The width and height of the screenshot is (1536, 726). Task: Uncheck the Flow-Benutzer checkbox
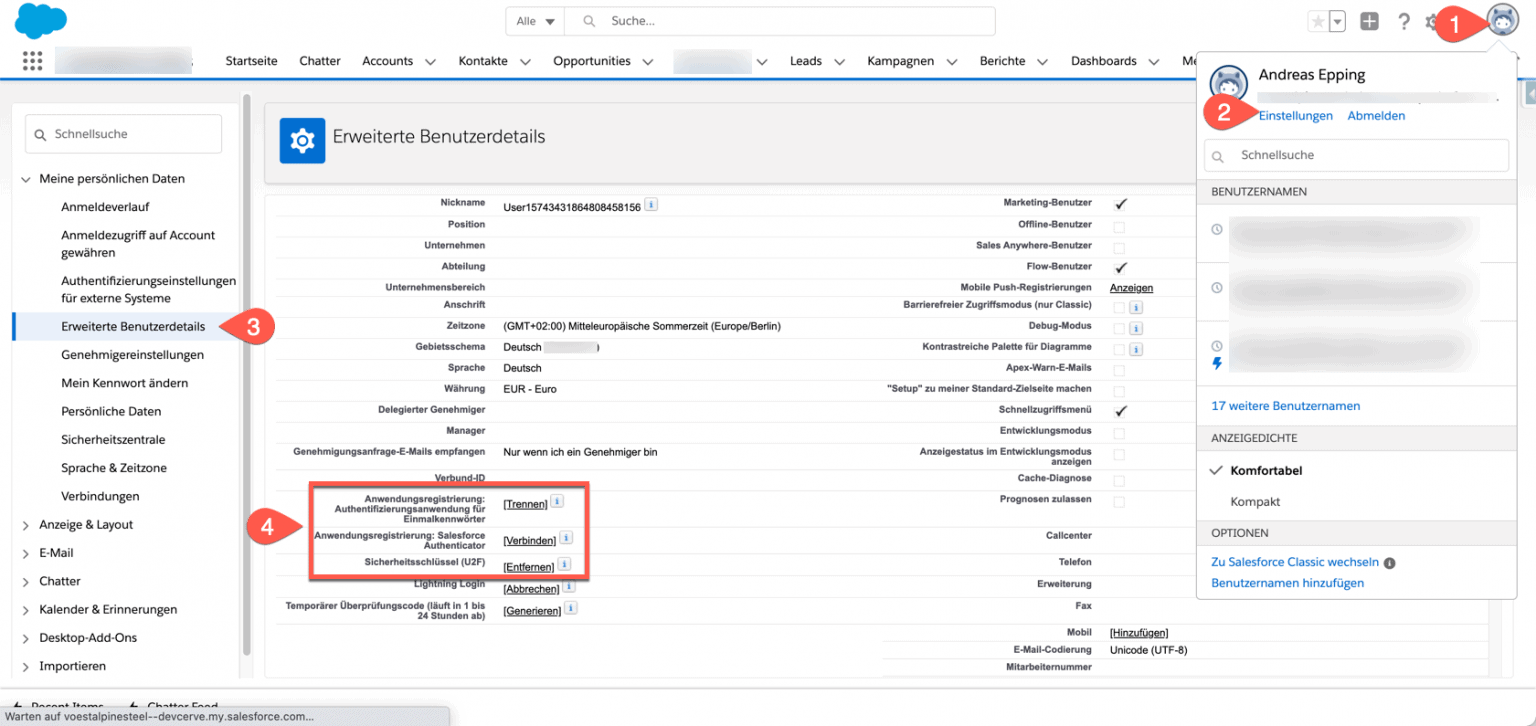click(1120, 266)
